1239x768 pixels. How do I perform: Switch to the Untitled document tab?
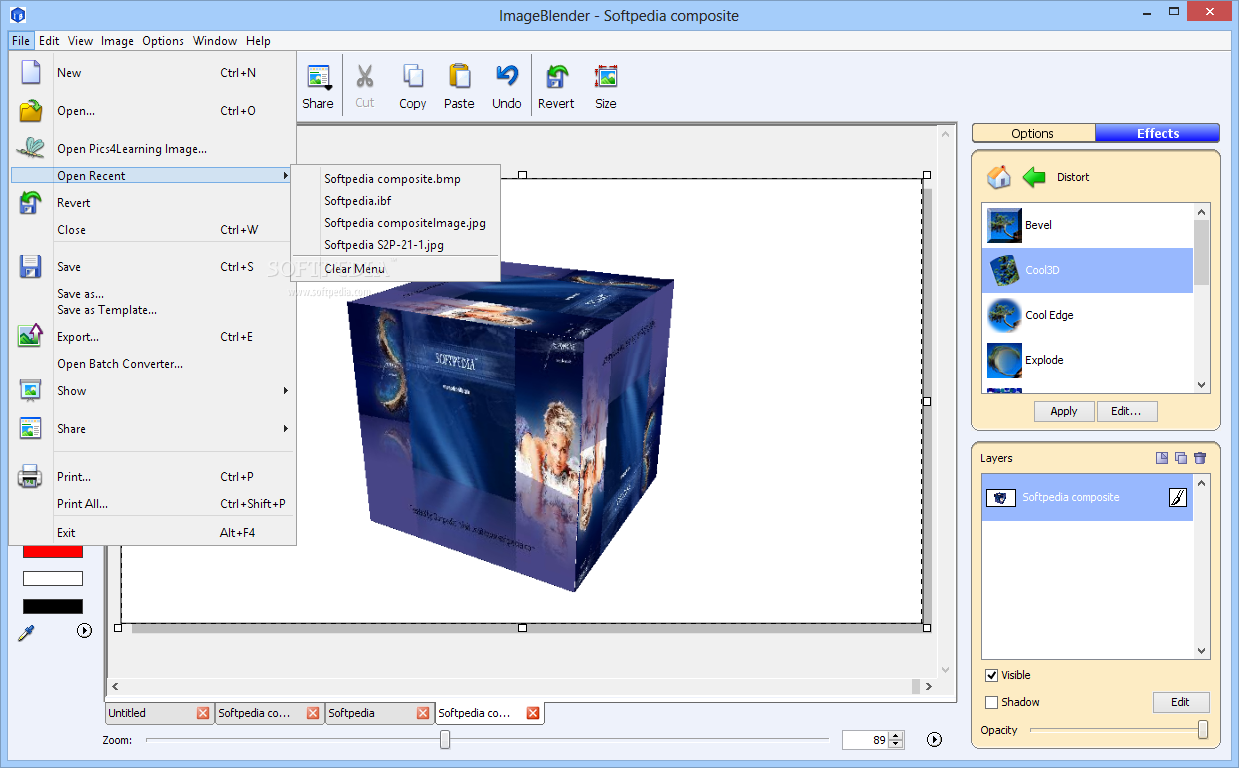pos(150,713)
